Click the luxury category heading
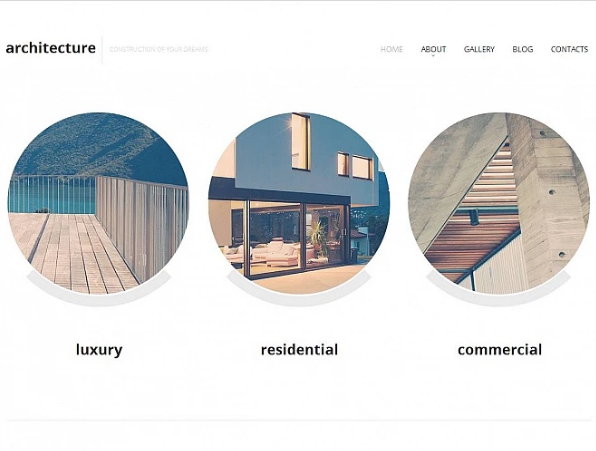The width and height of the screenshot is (596, 451). click(99, 350)
